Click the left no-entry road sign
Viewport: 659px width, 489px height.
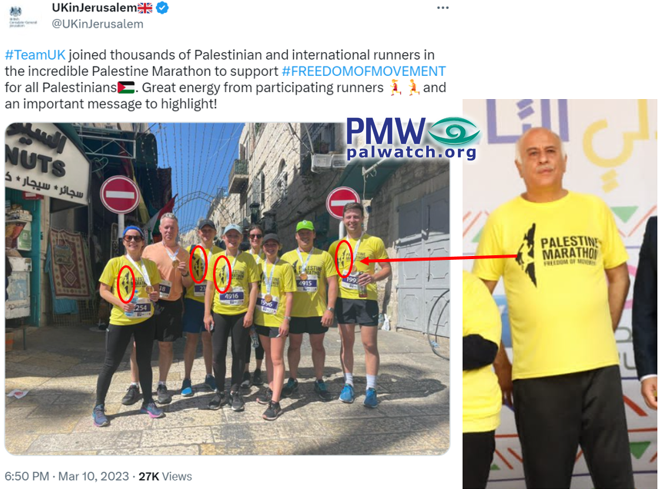(120, 195)
